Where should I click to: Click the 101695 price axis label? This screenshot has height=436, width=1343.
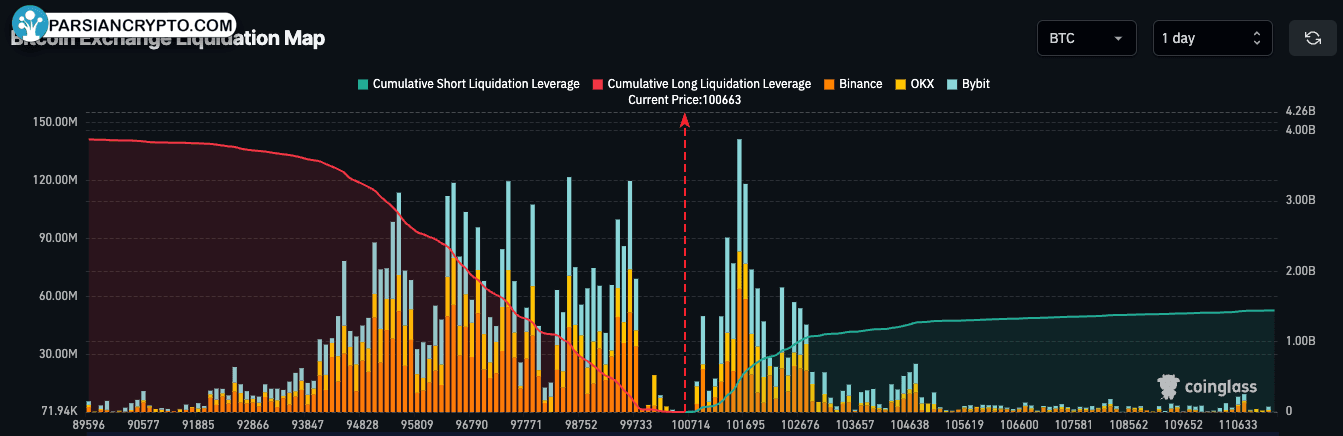(x=745, y=425)
